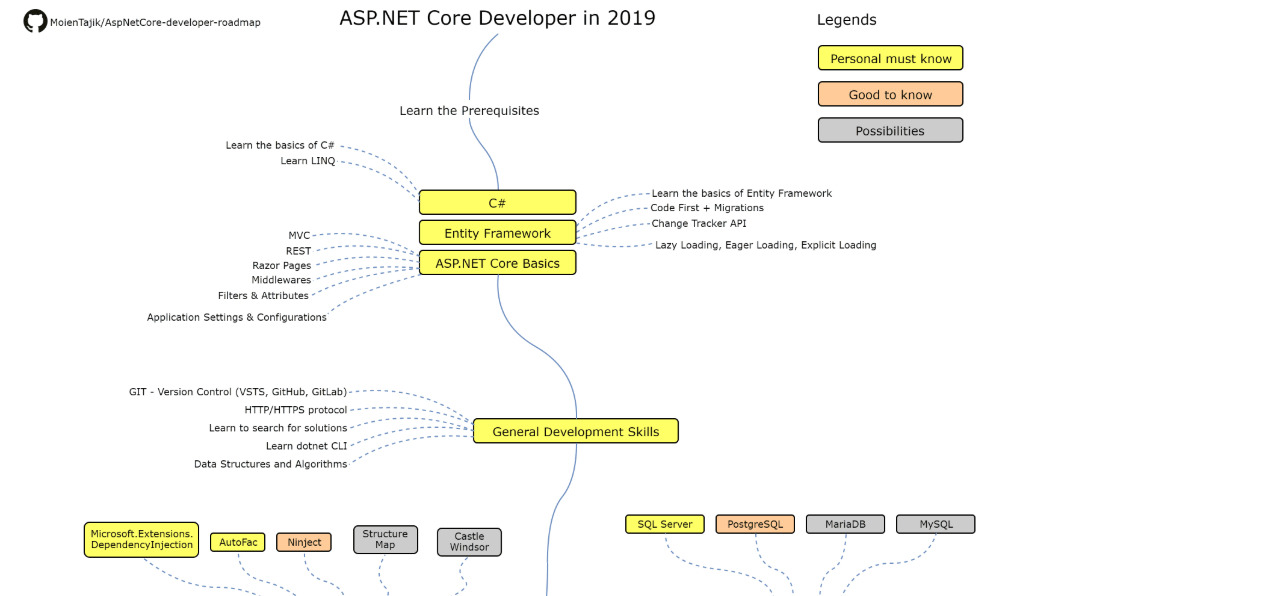Screen dimensions: 1278x596
Task: Click Learn LINQ text
Action: click(308, 160)
